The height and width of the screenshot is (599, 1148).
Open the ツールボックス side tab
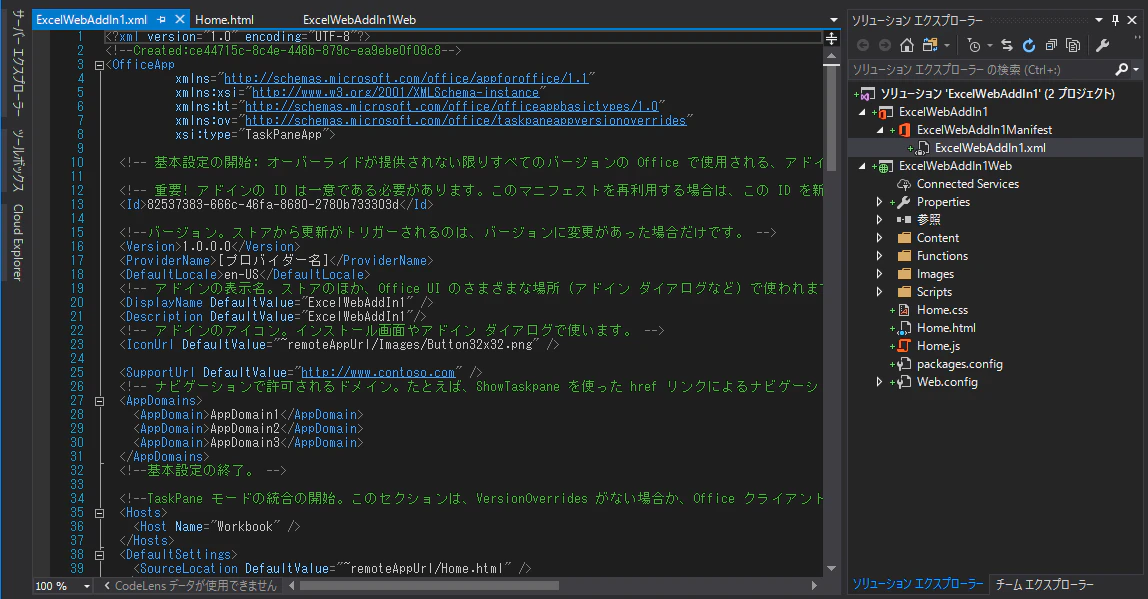(x=18, y=160)
